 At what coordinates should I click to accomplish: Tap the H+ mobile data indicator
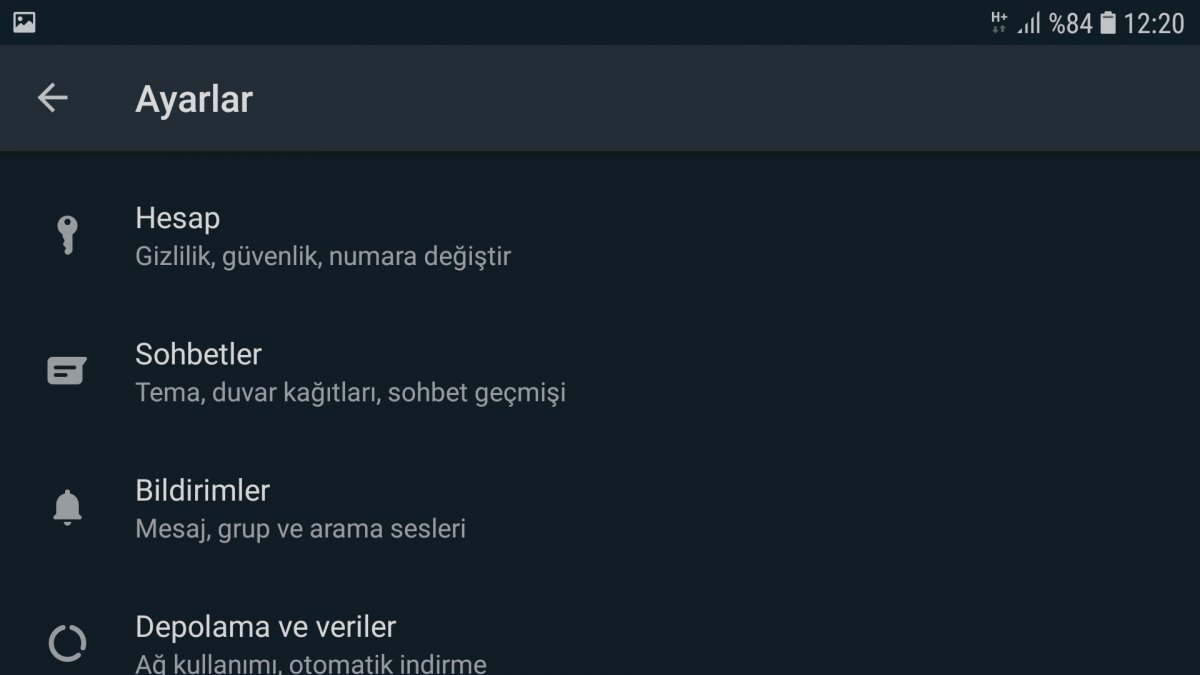pos(998,23)
